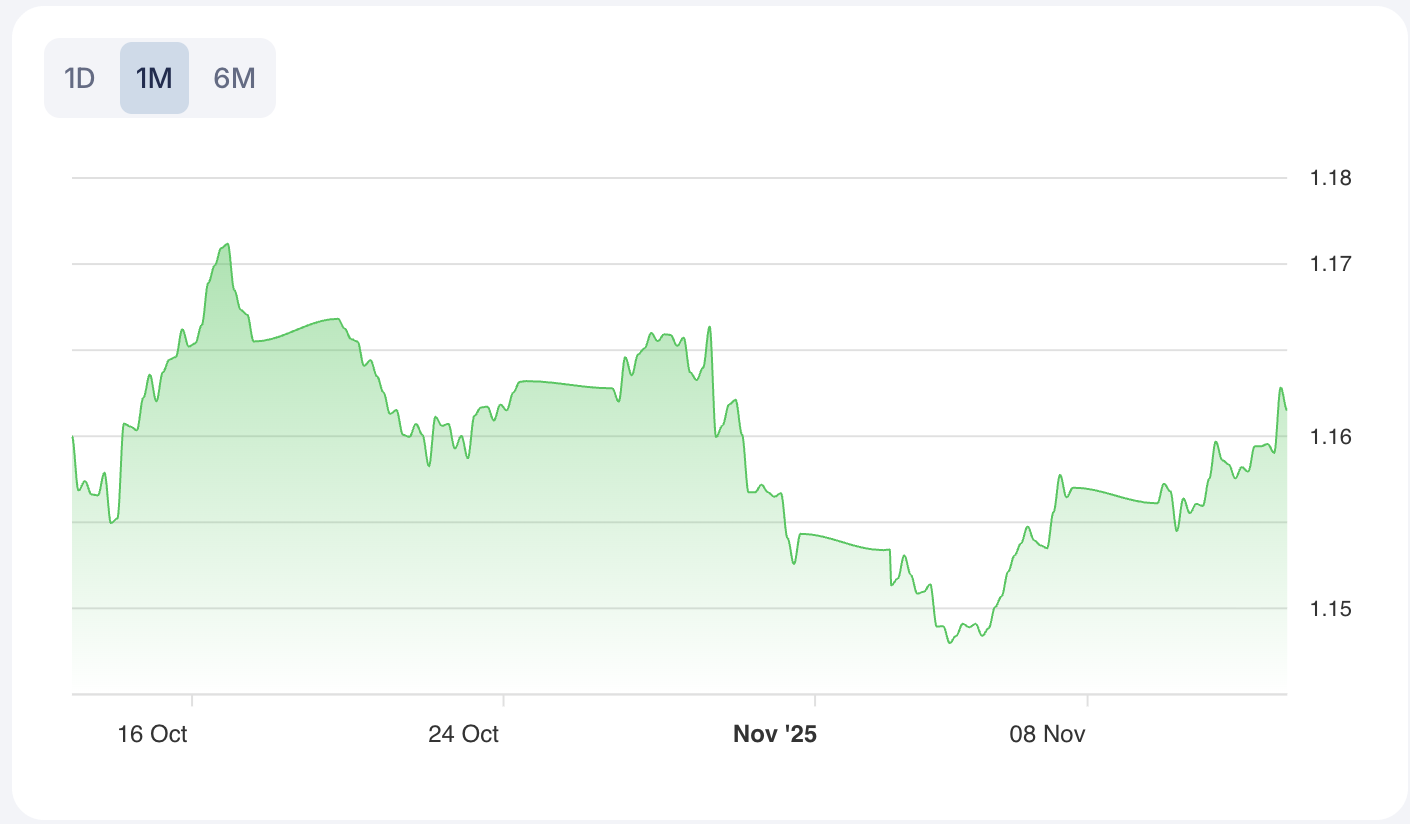Image resolution: width=1410 pixels, height=824 pixels.
Task: Show the 6M time range
Action: pos(234,78)
